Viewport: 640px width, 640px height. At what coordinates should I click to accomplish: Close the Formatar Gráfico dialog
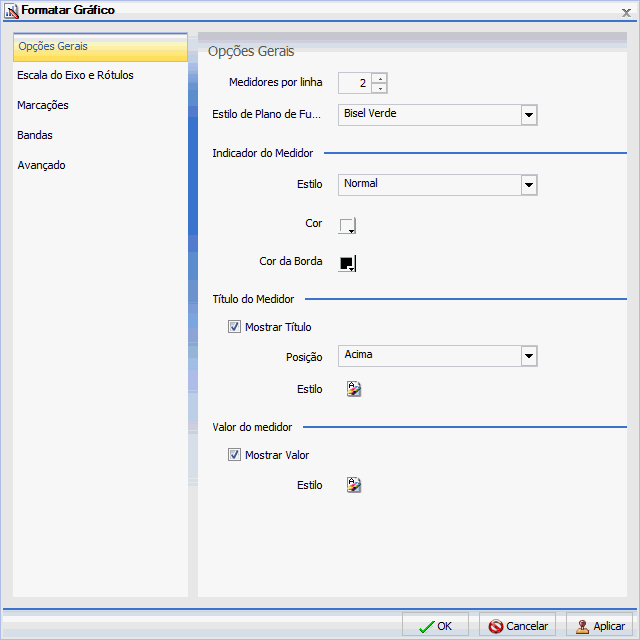click(626, 13)
